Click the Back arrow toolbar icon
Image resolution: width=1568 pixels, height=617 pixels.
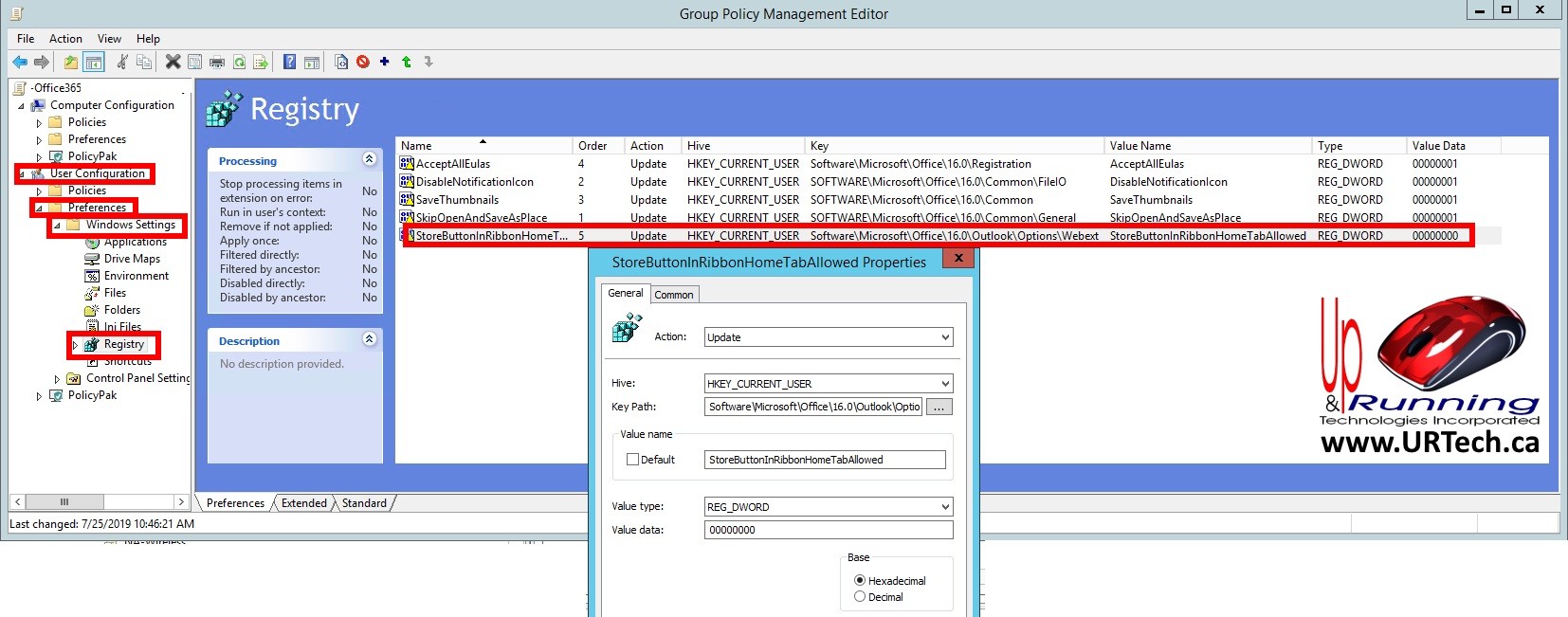[19, 63]
